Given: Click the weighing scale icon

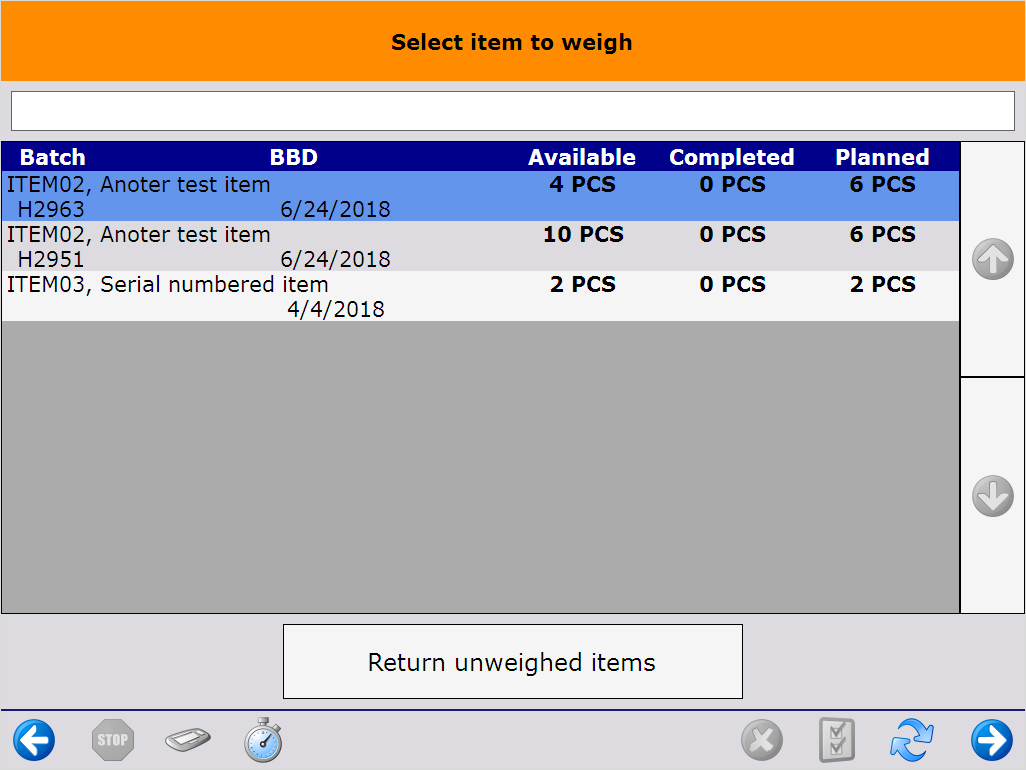Looking at the screenshot, I should [x=188, y=741].
